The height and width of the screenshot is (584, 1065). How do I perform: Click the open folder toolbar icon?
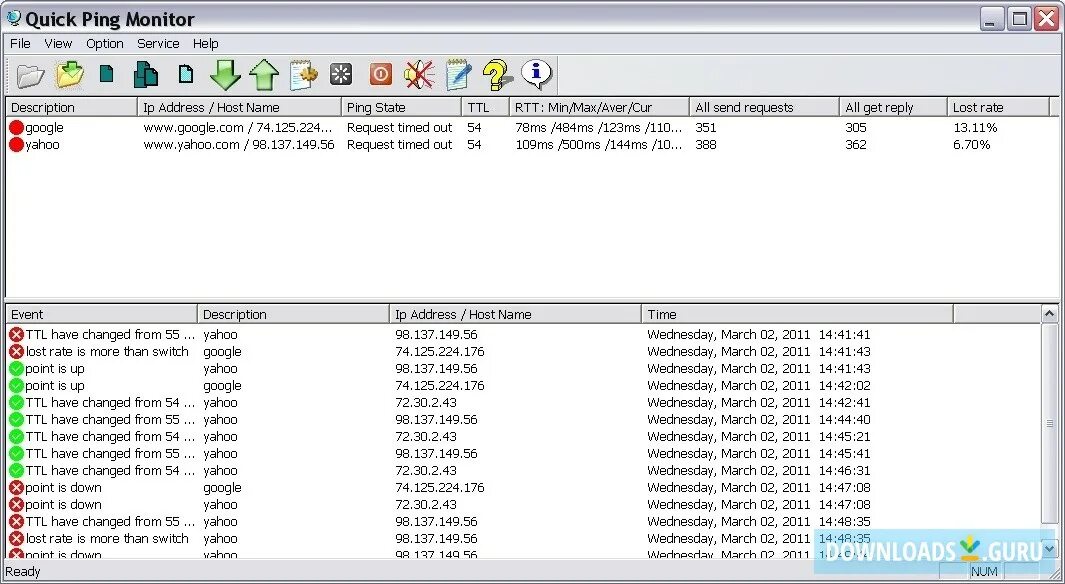coord(30,75)
